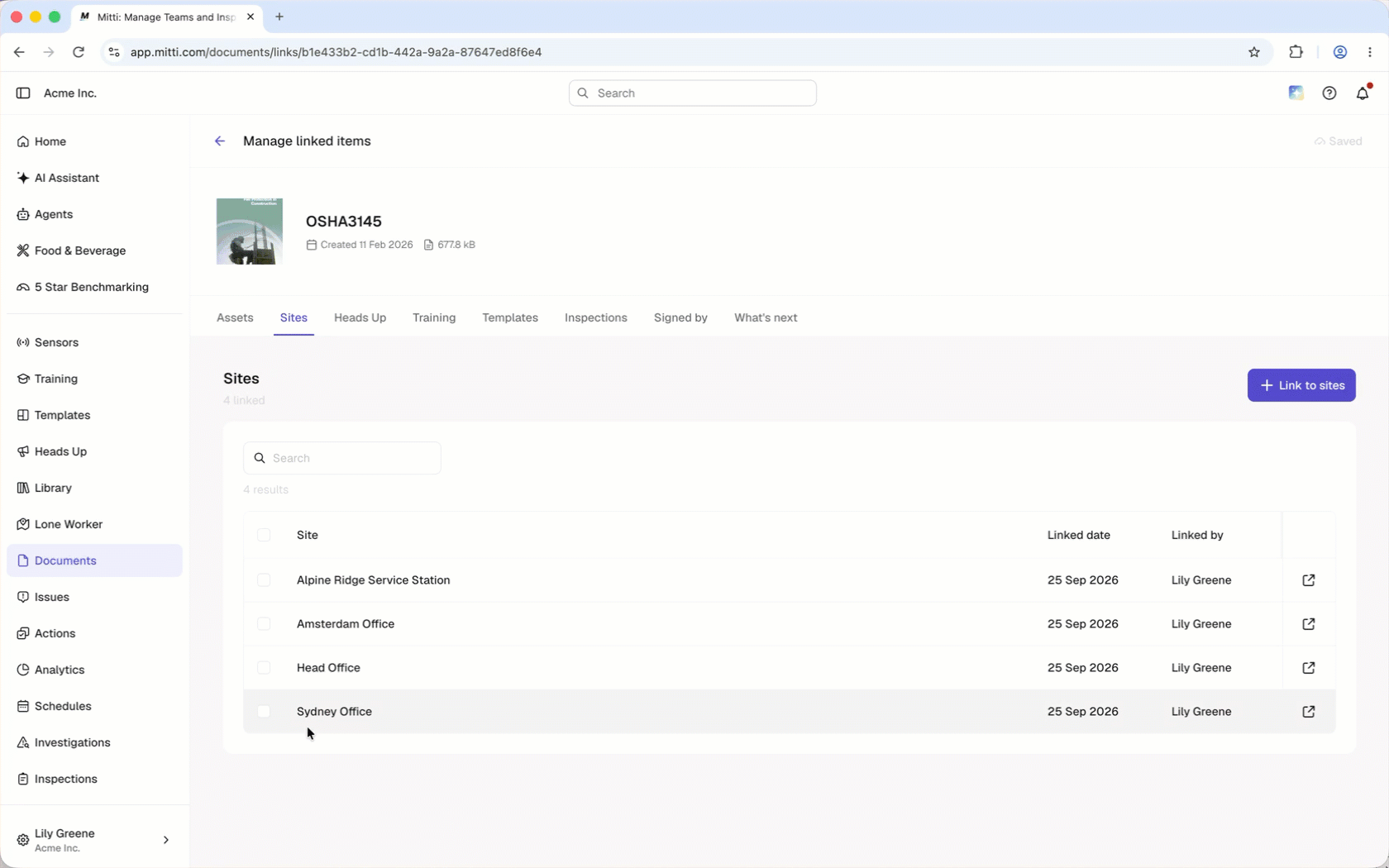This screenshot has width=1389, height=868.
Task: Open external link for Head Office
Action: [x=1309, y=668]
